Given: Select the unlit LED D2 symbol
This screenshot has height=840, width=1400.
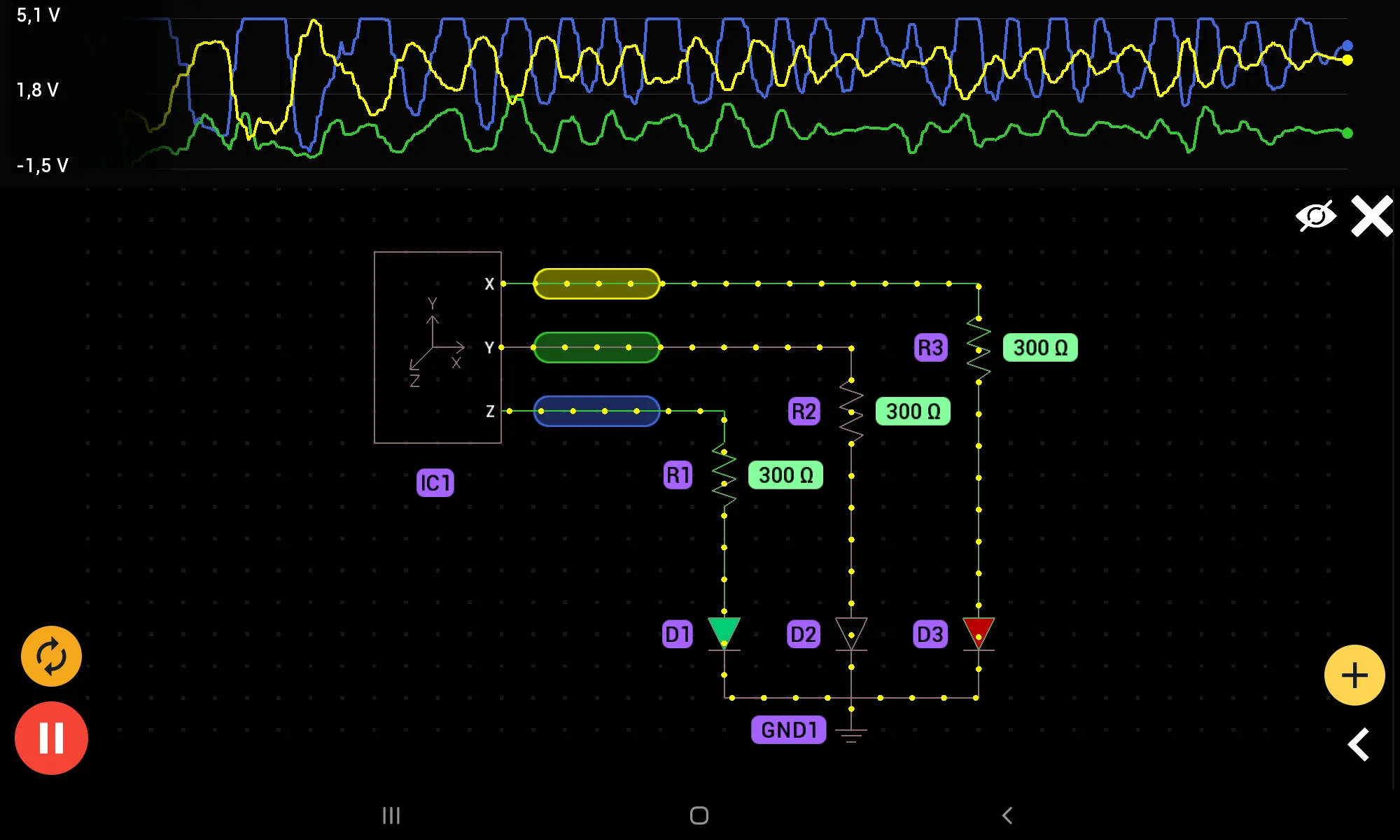Looking at the screenshot, I should pyautogui.click(x=851, y=633).
